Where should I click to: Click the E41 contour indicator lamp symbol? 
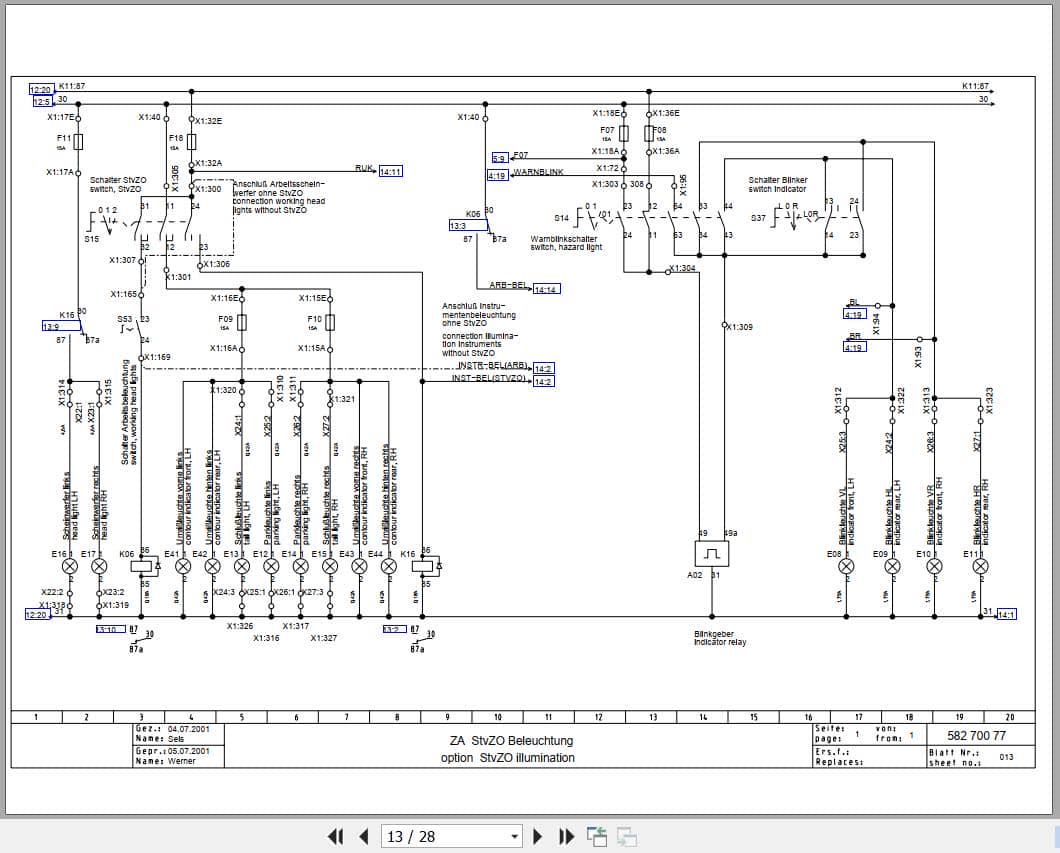(x=183, y=566)
